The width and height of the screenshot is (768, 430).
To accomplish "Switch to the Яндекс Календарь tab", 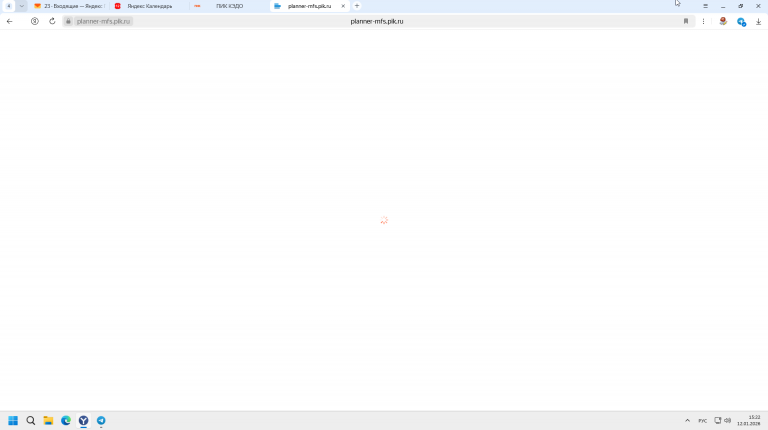I will [149, 6].
